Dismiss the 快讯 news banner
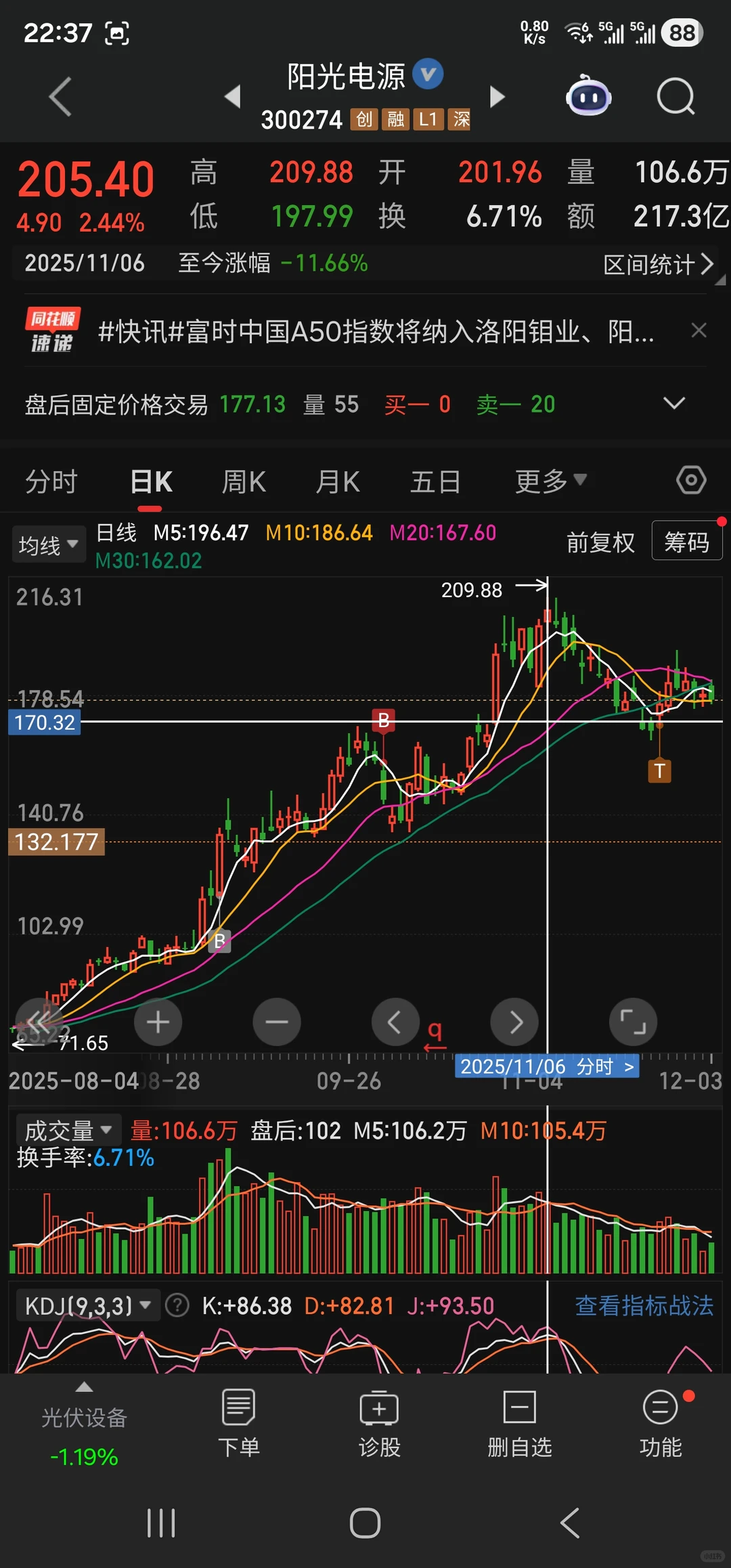Viewport: 731px width, 1568px height. [699, 330]
